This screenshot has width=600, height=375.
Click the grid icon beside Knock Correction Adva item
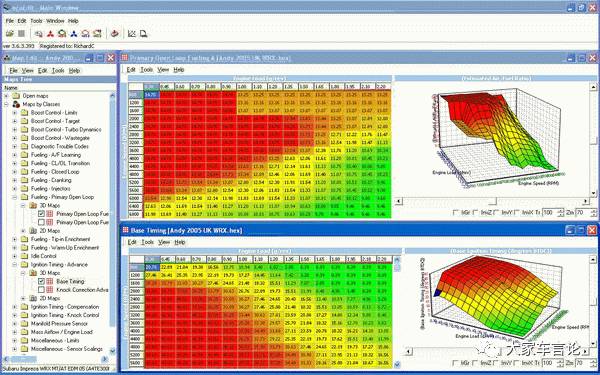coord(50,290)
